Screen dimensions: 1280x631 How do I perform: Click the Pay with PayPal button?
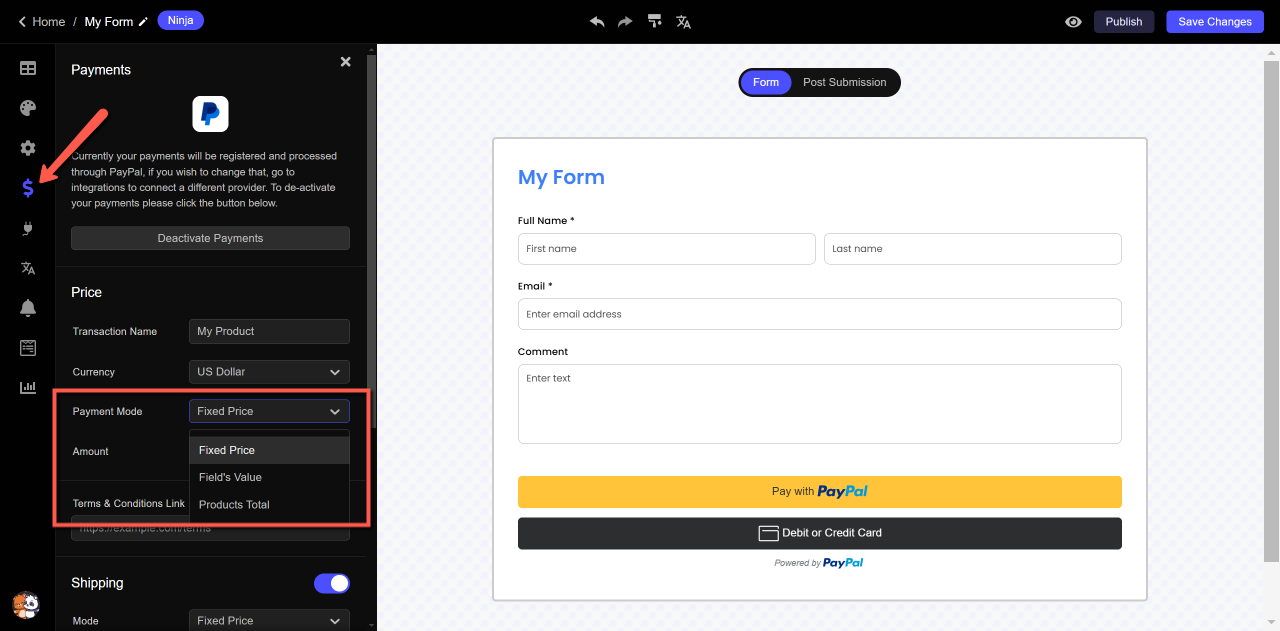coord(820,492)
